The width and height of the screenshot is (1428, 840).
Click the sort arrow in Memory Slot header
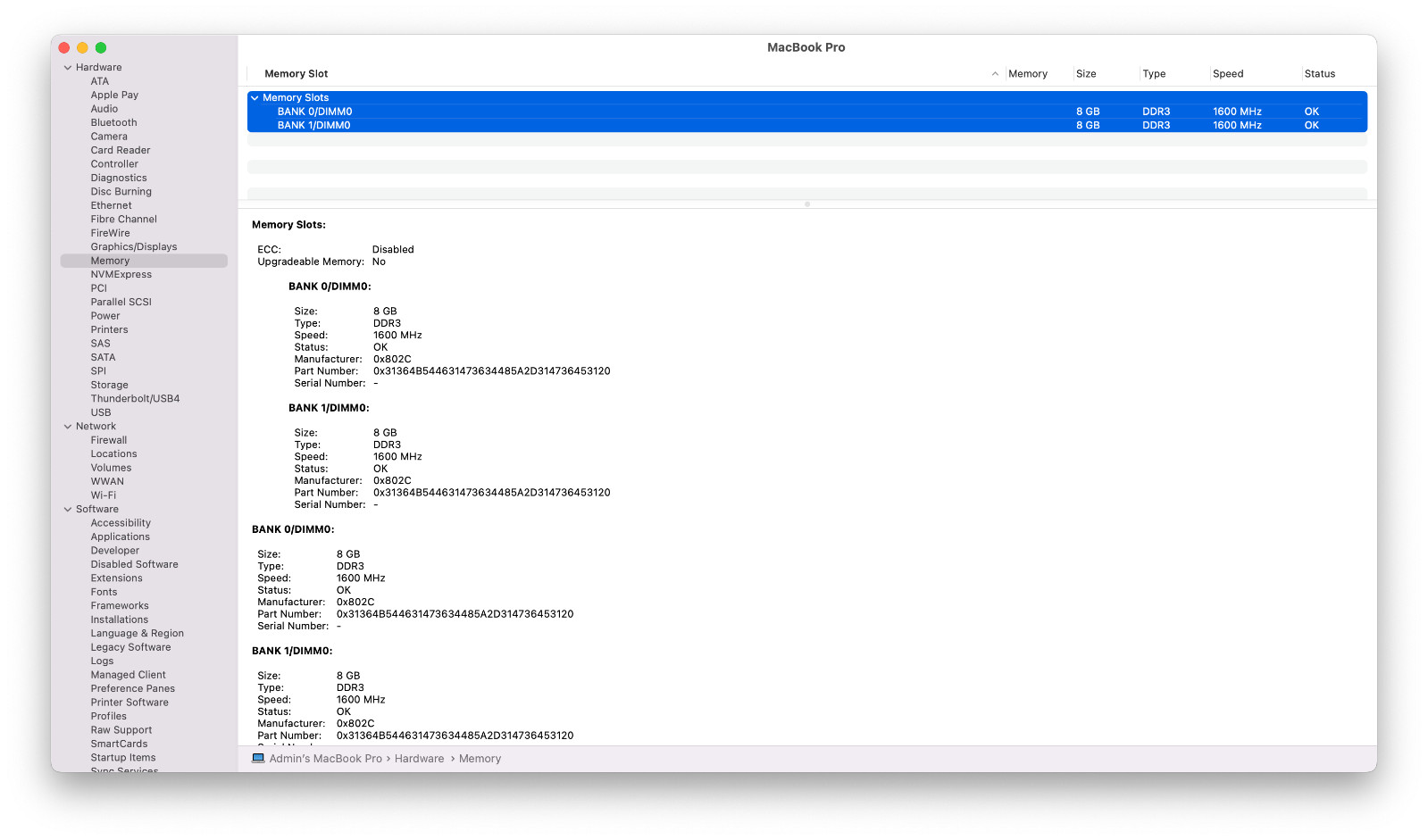click(x=995, y=74)
